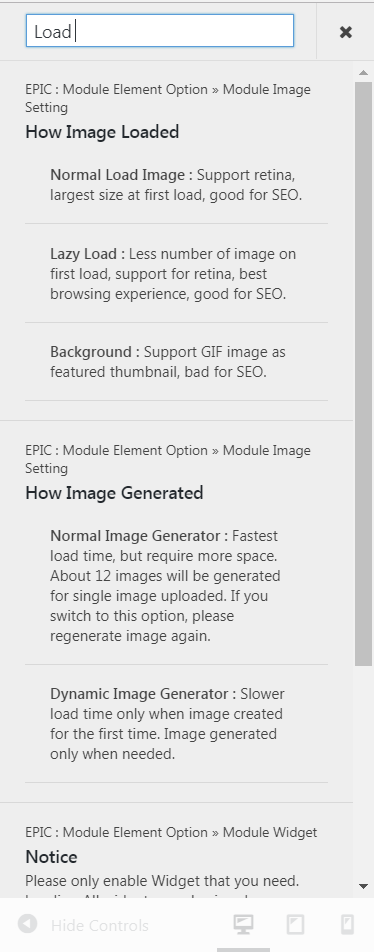
Task: Click the Hide Controls arrow icon
Action: pos(27,925)
